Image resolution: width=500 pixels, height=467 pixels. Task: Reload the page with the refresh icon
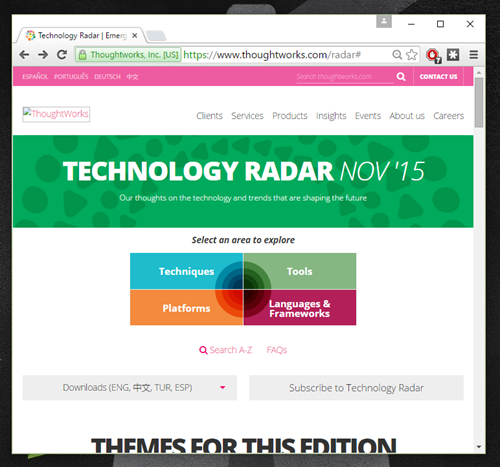pos(62,54)
